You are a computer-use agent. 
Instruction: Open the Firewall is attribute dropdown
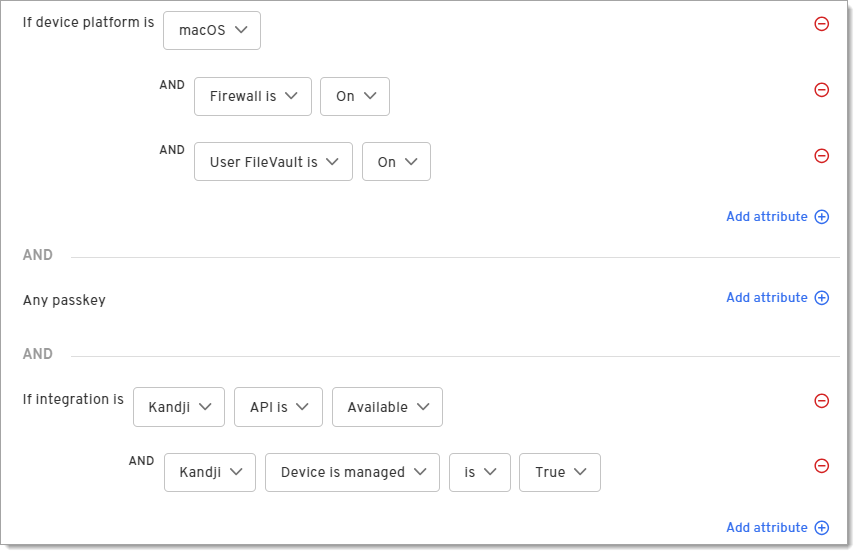[x=253, y=96]
